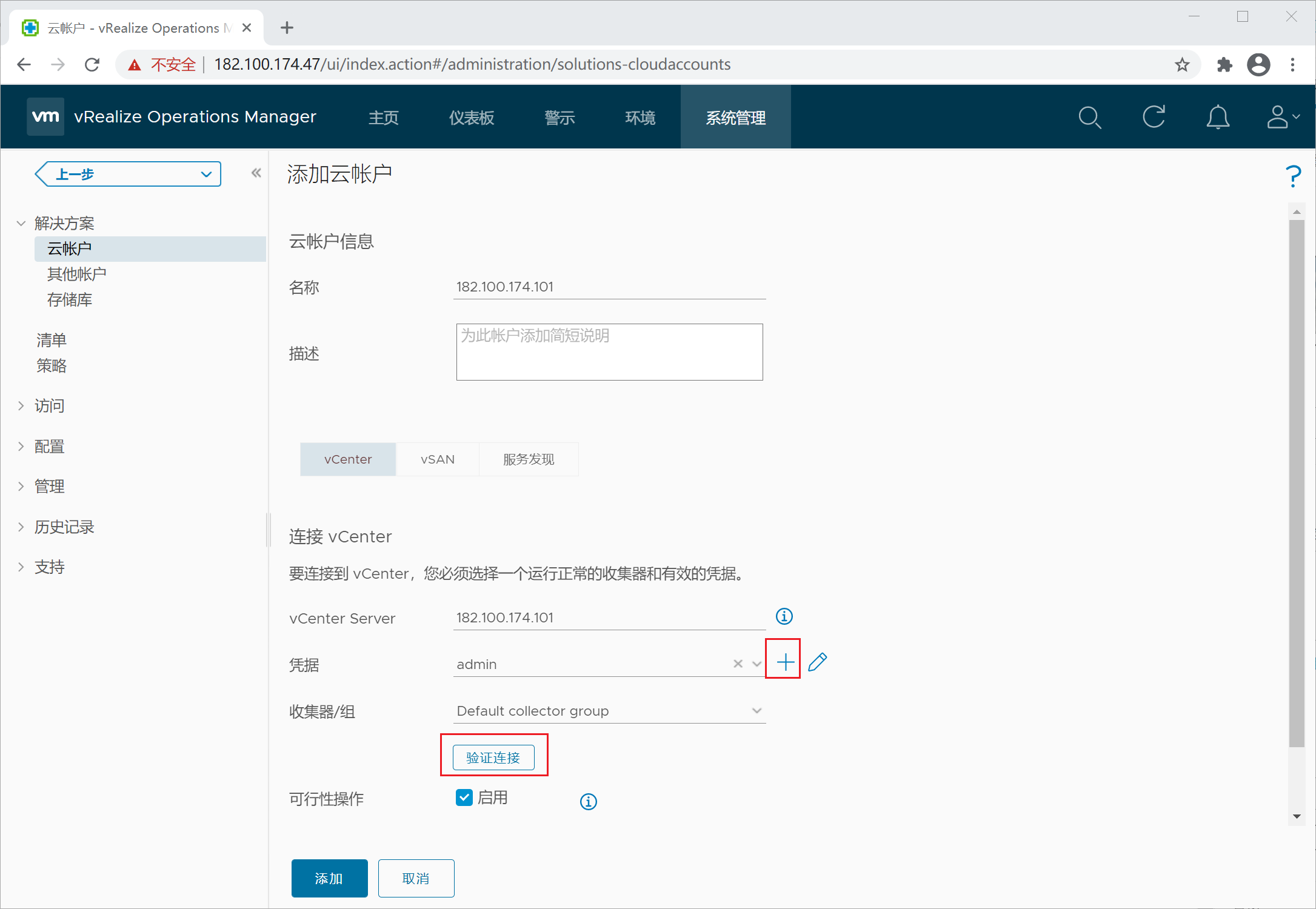The image size is (1316, 909).
Task: Click the blue help question mark
Action: pyautogui.click(x=1293, y=176)
